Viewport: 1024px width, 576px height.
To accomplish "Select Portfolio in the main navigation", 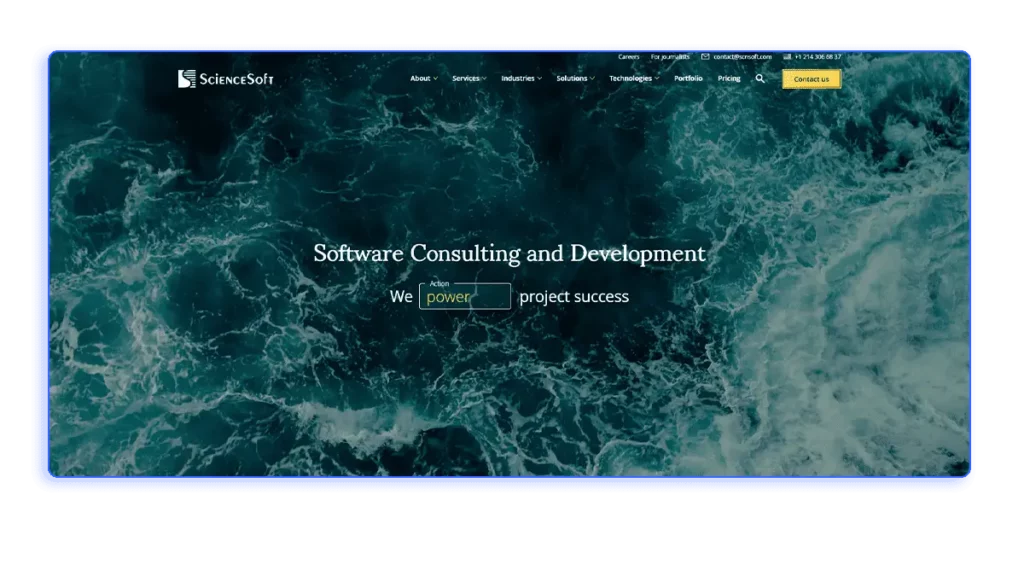I will pos(688,79).
